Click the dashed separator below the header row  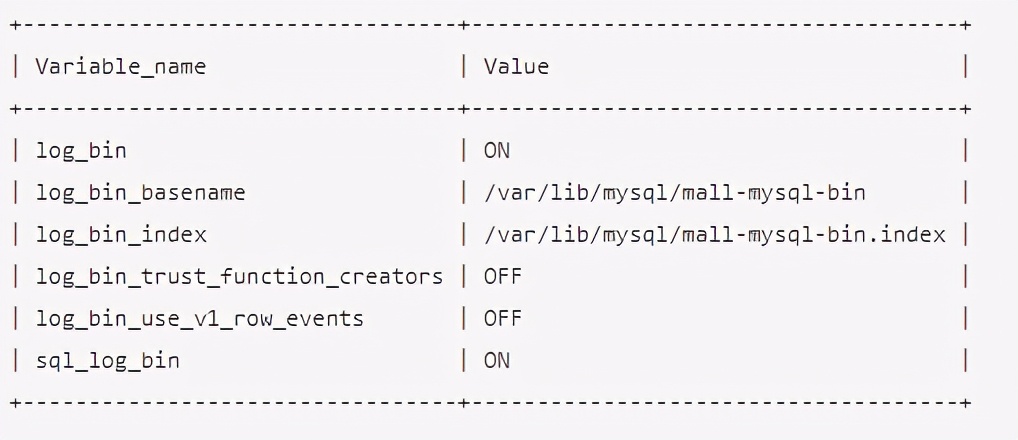(491, 108)
